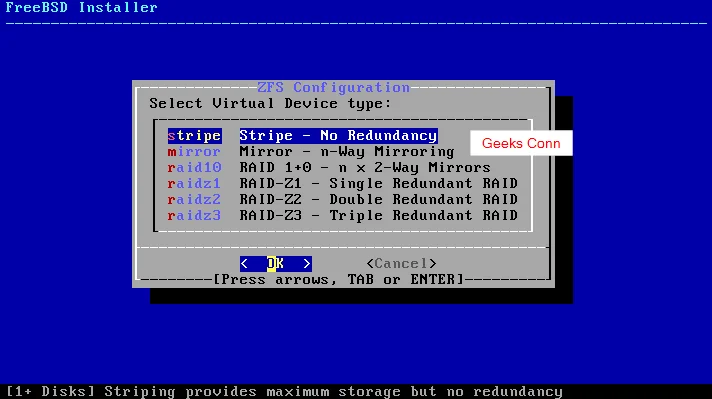Screen dimensions: 712x399
Task: Select the mirror n-Way Mirroring option
Action: 194,152
